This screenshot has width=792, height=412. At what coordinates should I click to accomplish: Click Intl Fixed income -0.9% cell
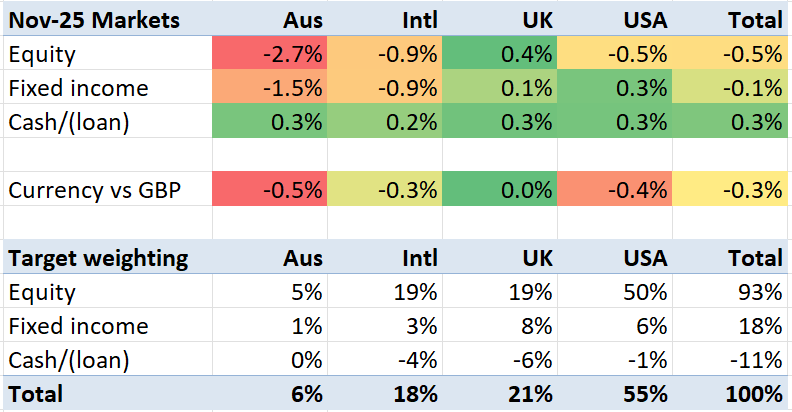tap(385, 88)
